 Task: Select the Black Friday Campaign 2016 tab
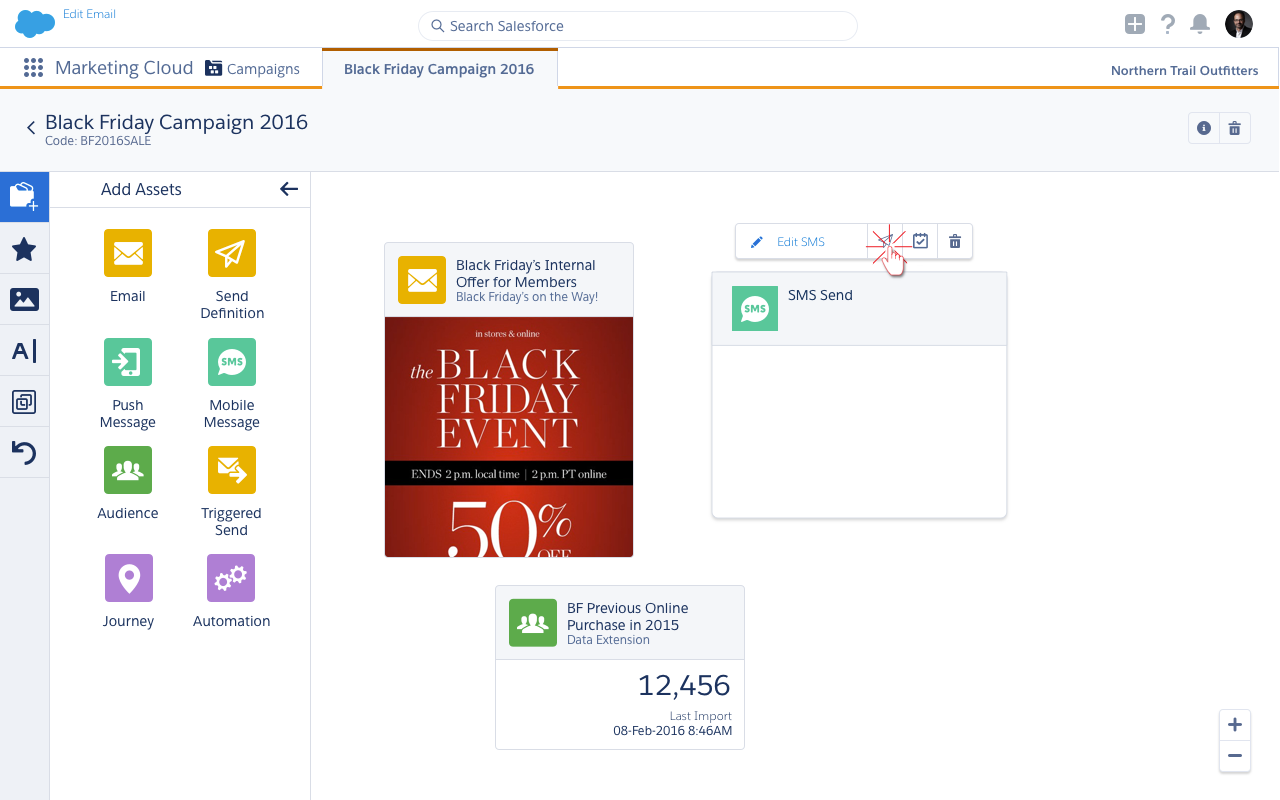pos(439,69)
